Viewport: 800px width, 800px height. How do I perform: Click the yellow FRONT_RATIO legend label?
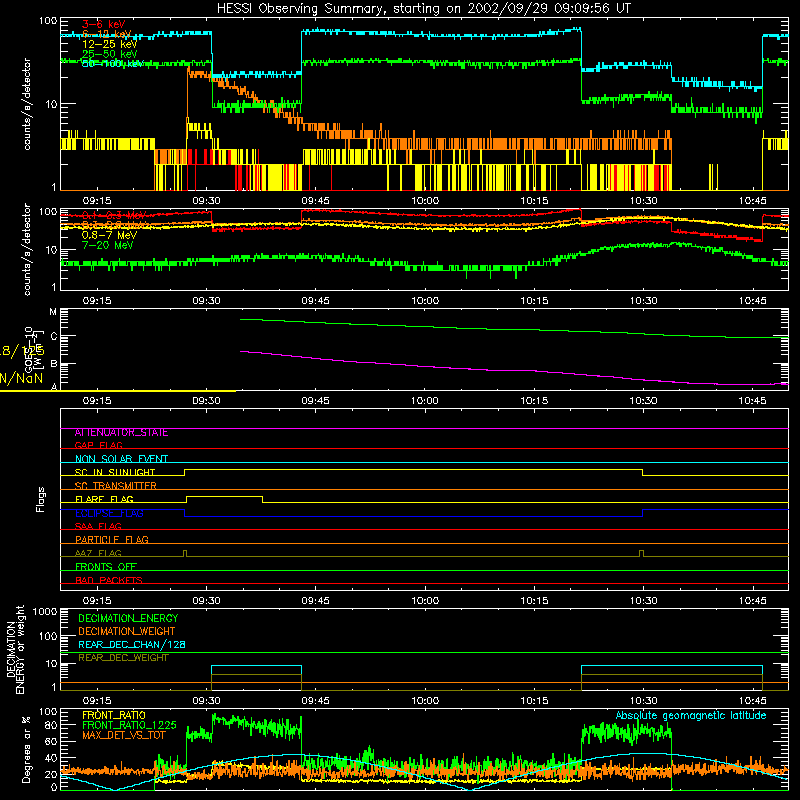point(114,715)
